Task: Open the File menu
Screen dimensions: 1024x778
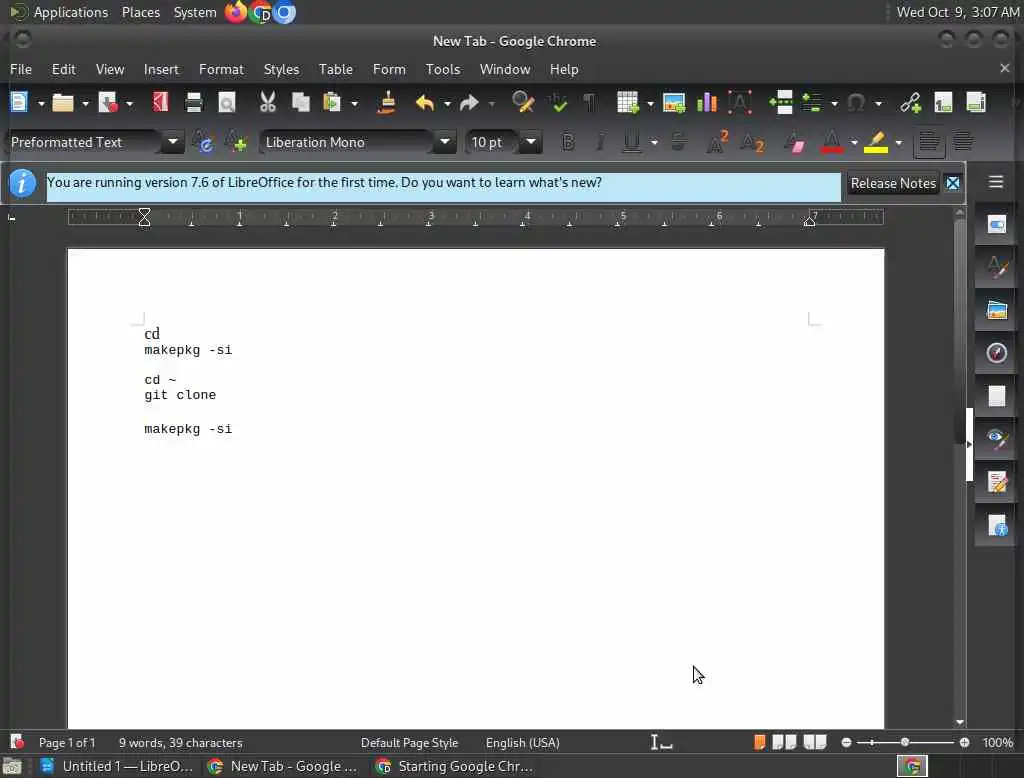Action: (21, 69)
